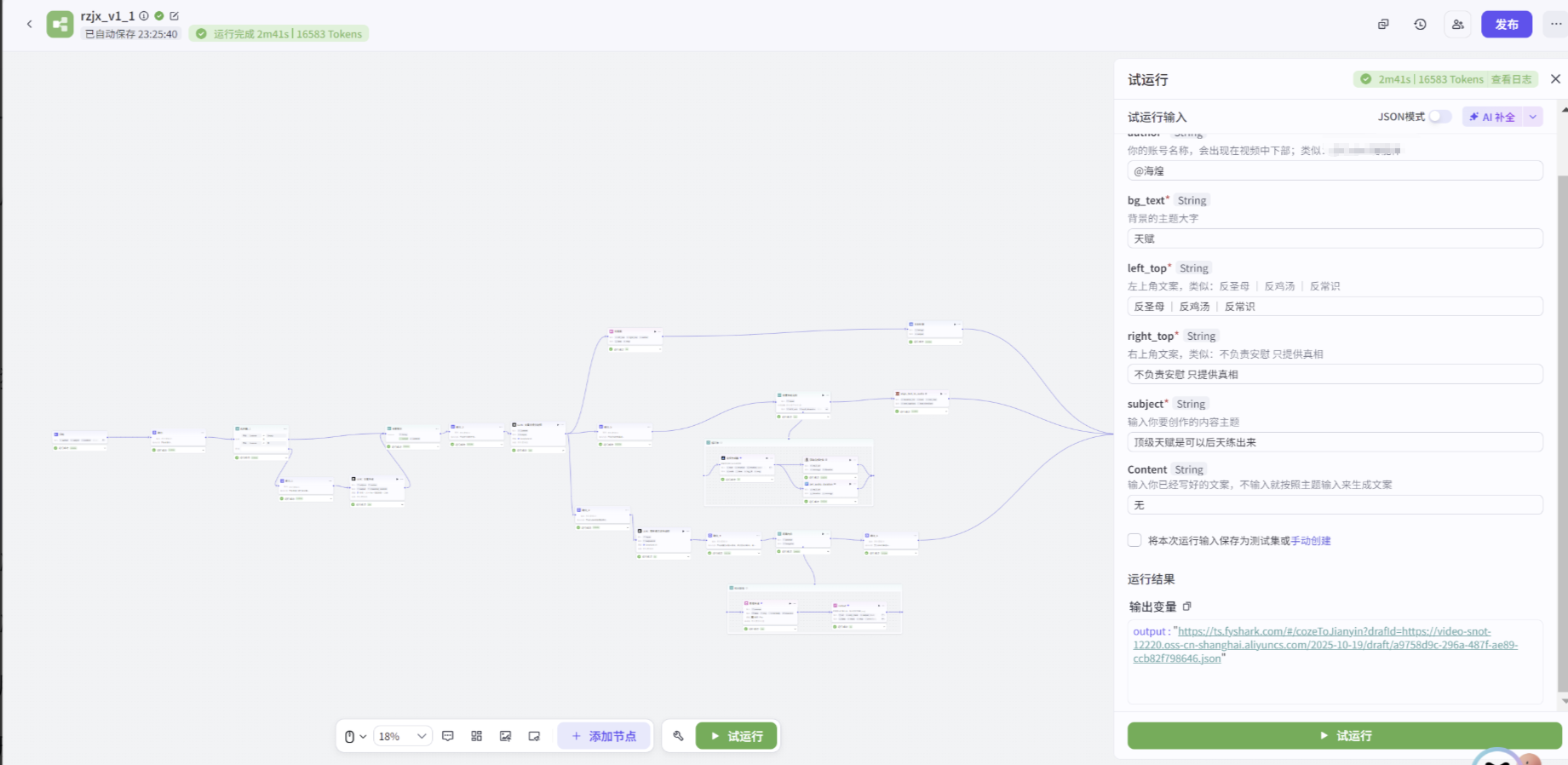This screenshot has height=765, width=1568.
Task: Click the duplicate workflow icon in header
Action: click(1383, 25)
